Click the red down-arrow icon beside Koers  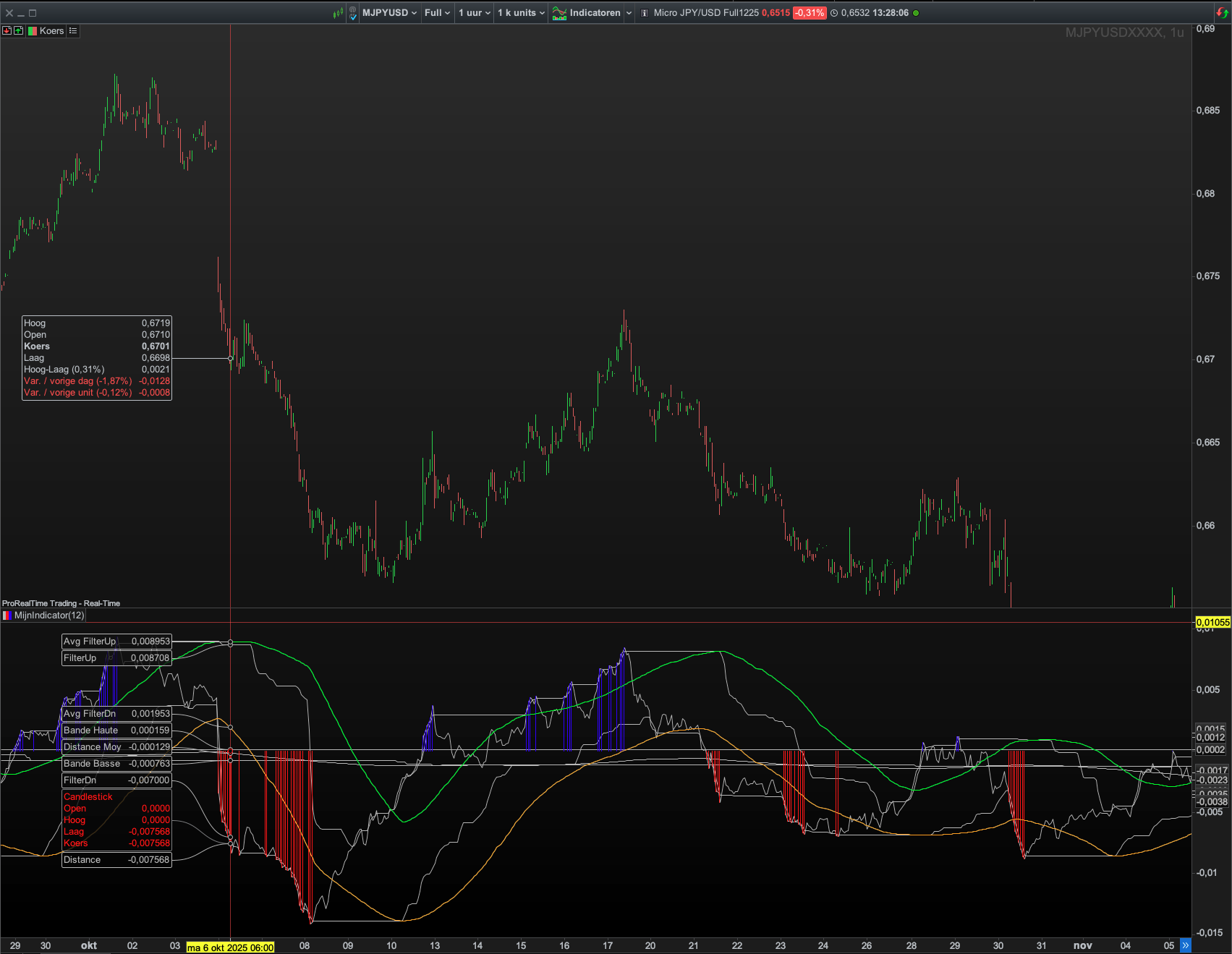point(7,31)
